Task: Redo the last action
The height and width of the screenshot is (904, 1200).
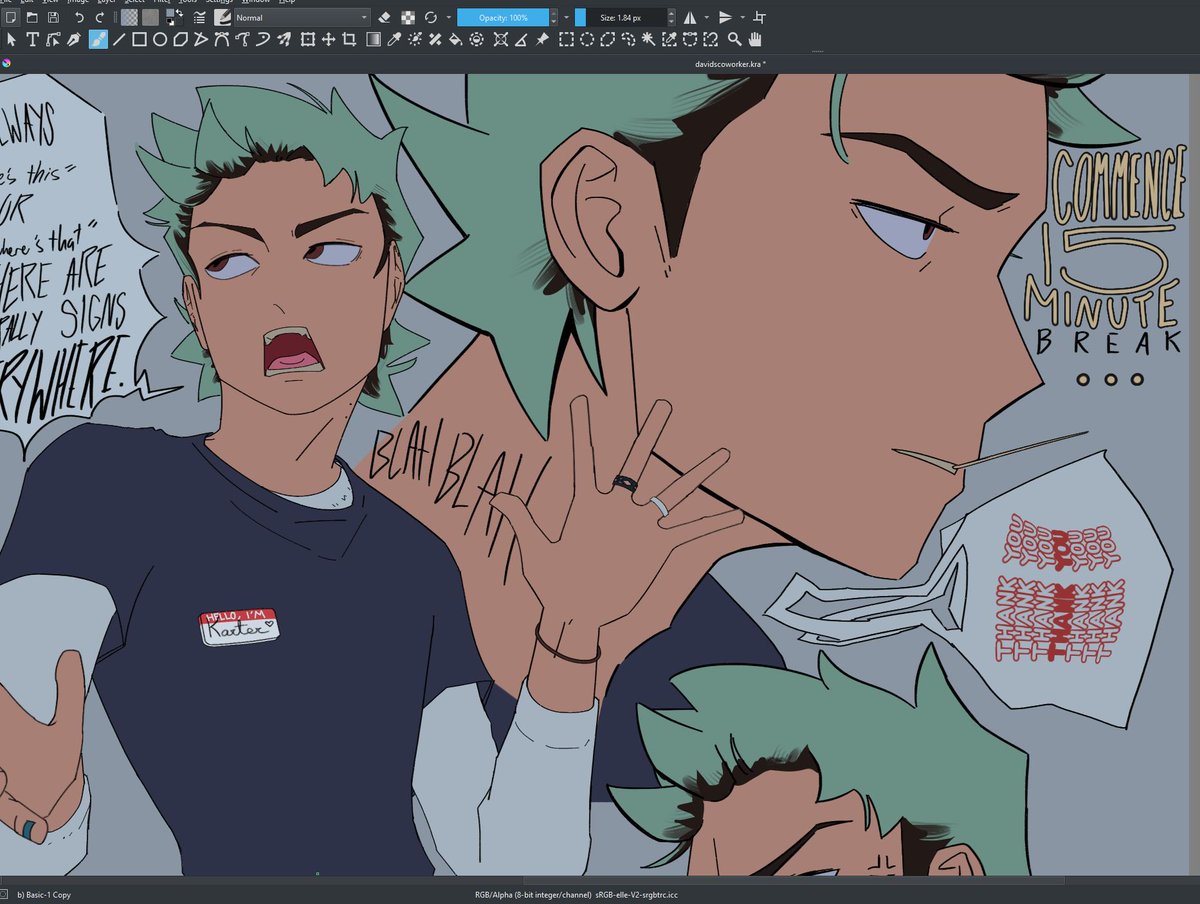Action: click(x=100, y=17)
